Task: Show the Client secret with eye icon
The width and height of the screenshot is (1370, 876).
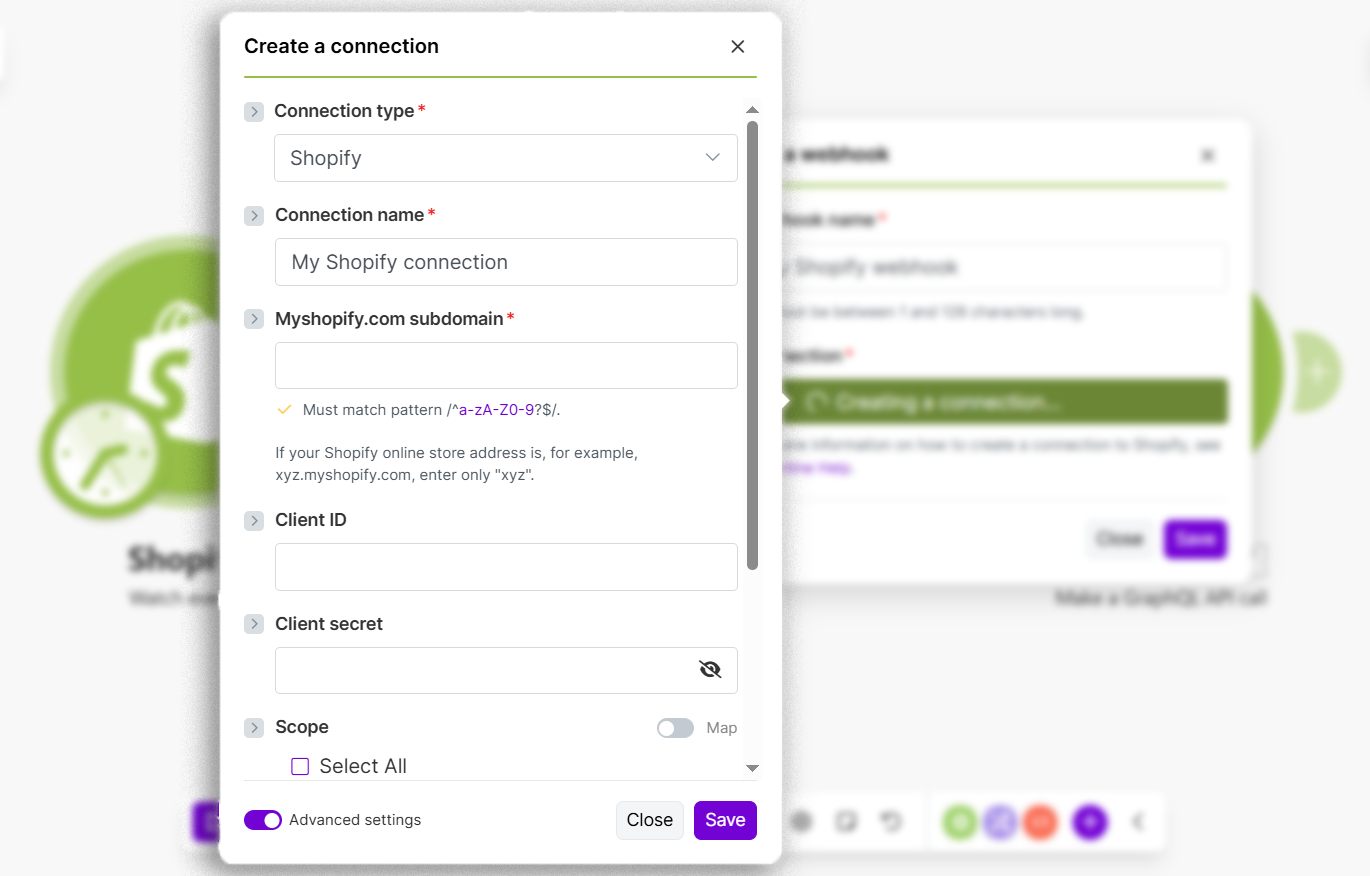Action: coord(710,670)
